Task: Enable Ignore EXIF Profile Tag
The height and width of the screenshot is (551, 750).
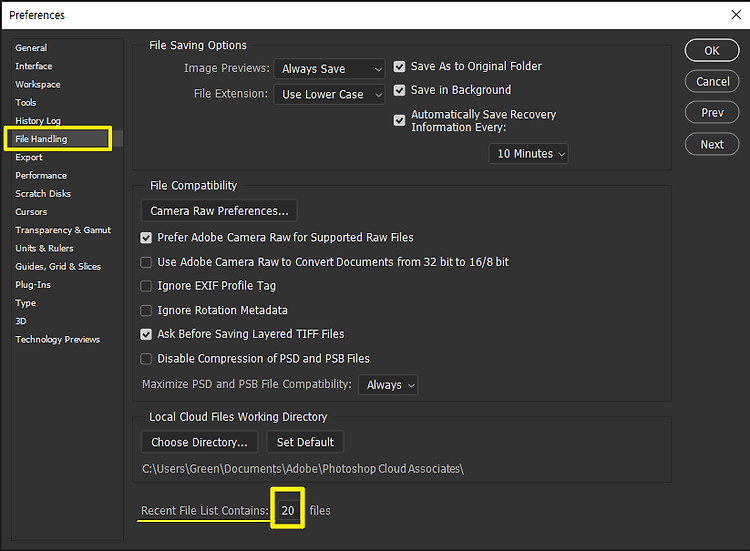Action: pos(146,286)
